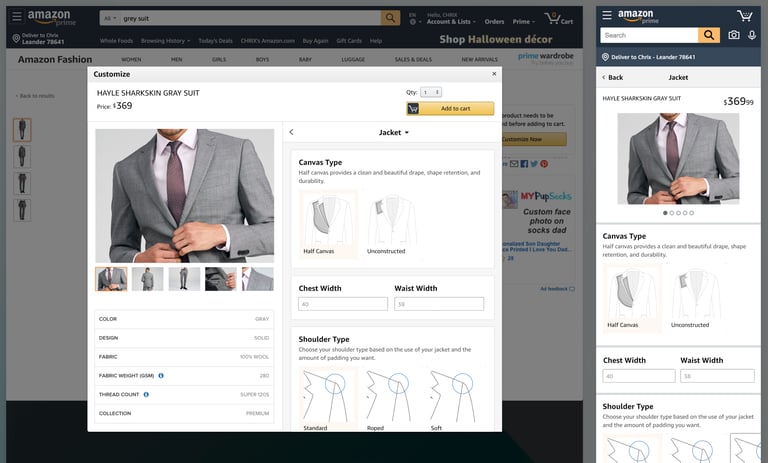This screenshot has width=768, height=463.
Task: Click Shop Halloween décor banner
Action: (x=496, y=39)
